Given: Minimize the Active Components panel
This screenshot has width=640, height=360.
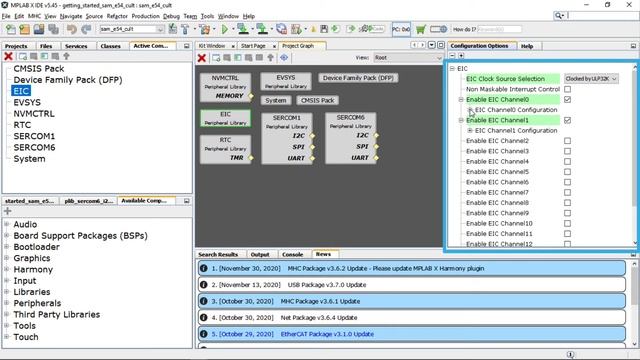Looking at the screenshot, I should 187,46.
